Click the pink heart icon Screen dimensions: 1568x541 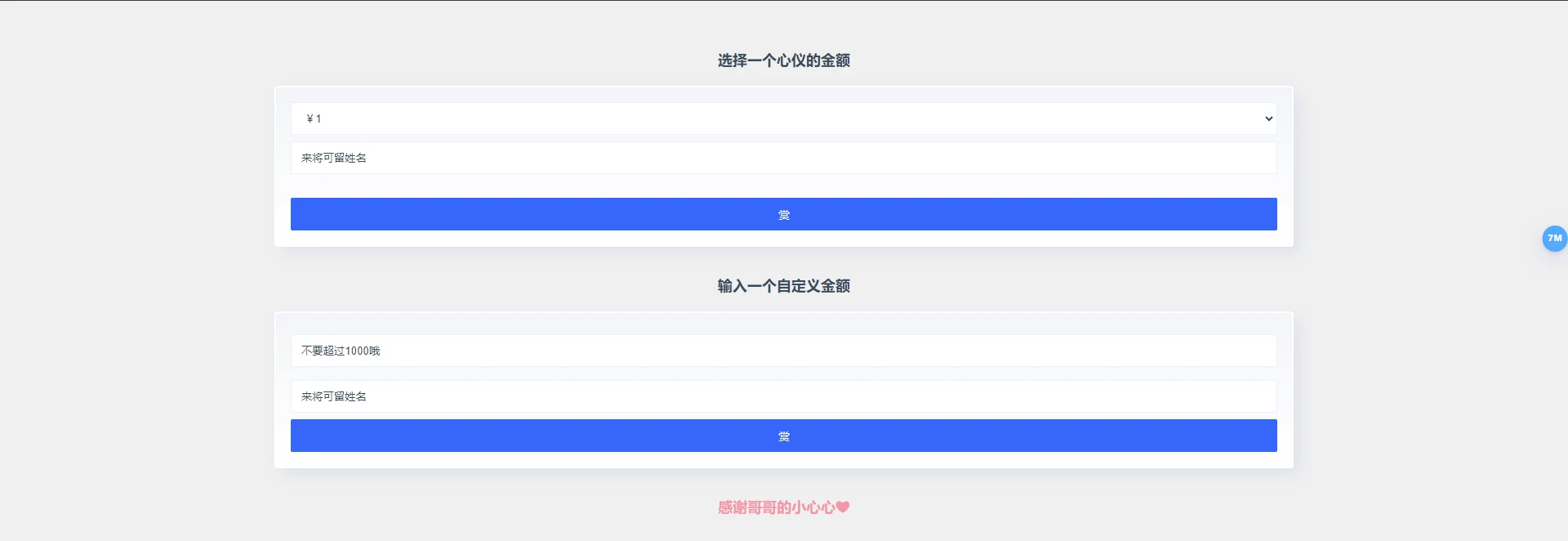843,507
